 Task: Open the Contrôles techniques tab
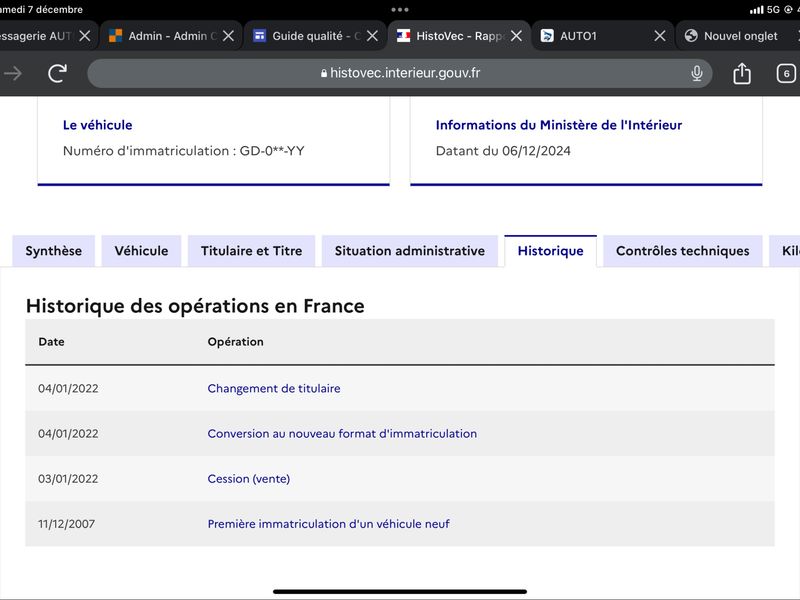[683, 251]
